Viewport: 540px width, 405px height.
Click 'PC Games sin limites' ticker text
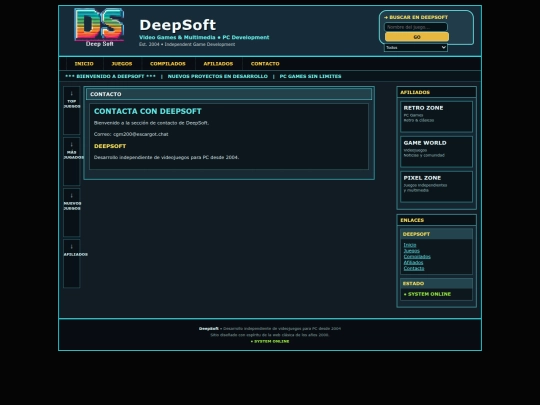310,76
